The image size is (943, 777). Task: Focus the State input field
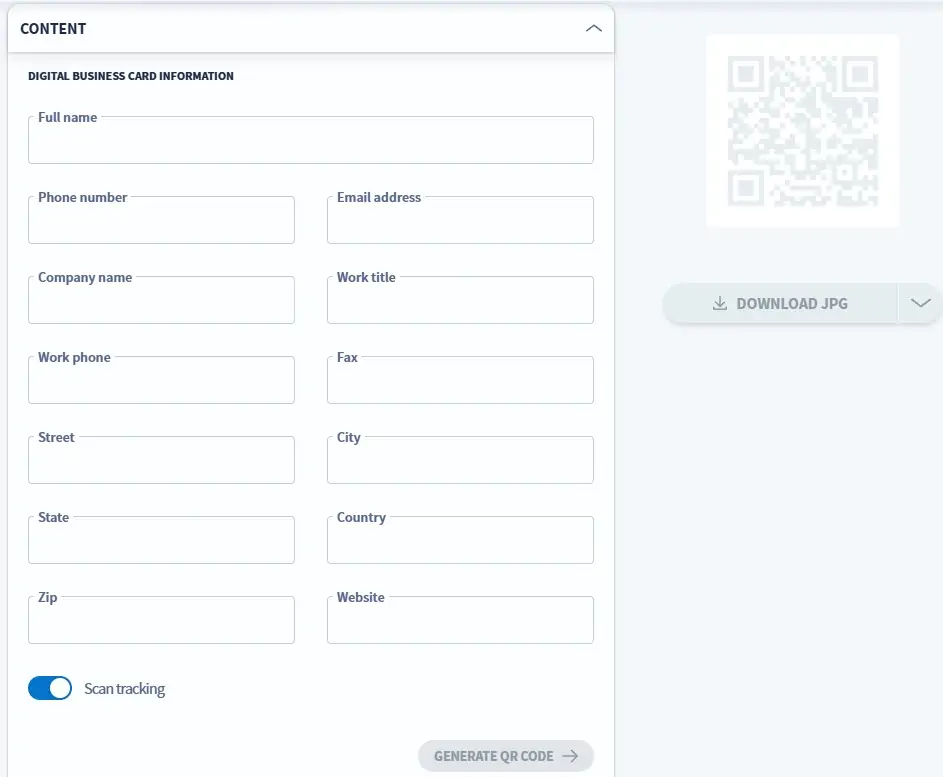[x=161, y=540]
